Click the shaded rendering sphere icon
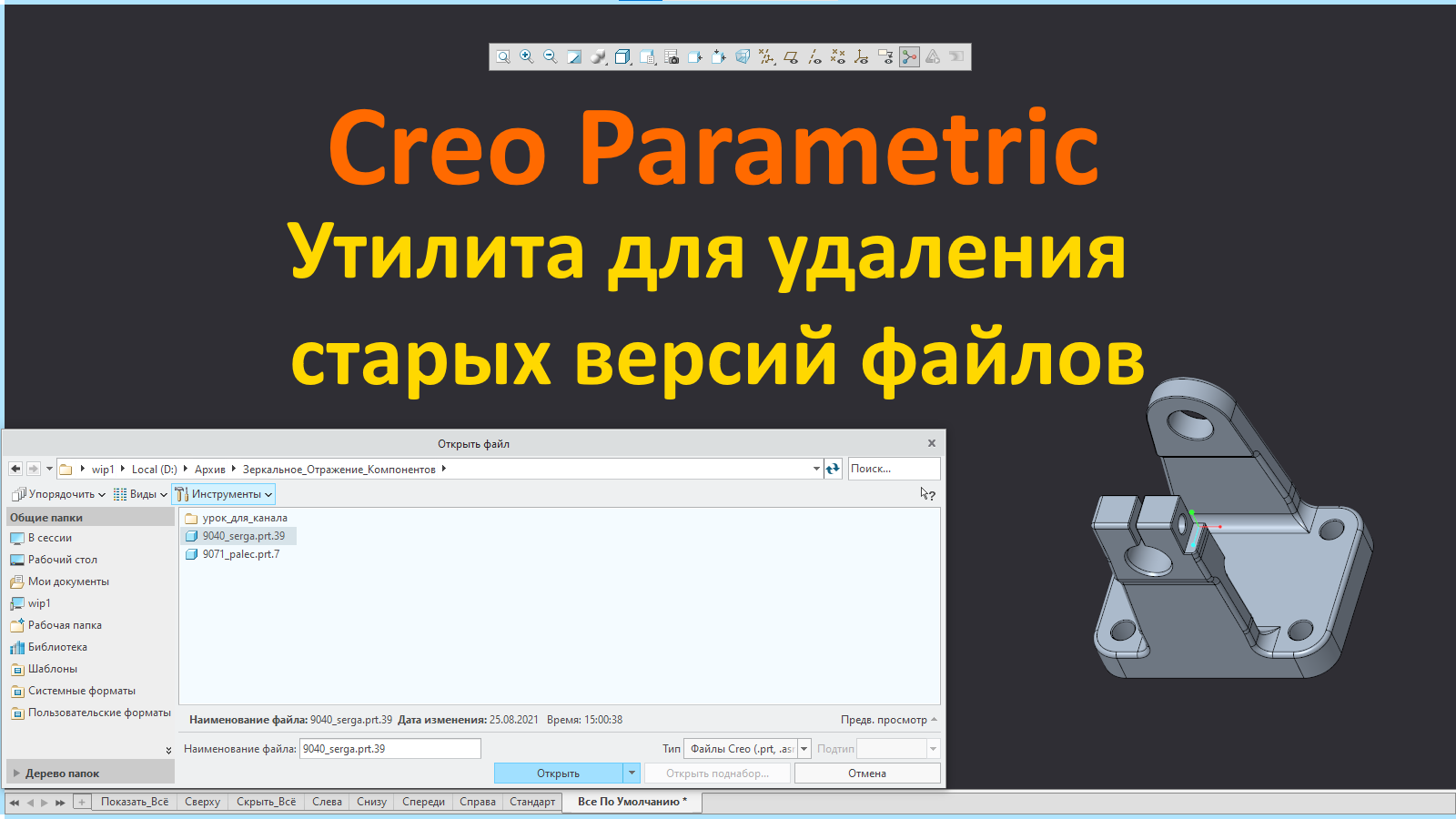This screenshot has width=1456, height=819. (x=598, y=56)
